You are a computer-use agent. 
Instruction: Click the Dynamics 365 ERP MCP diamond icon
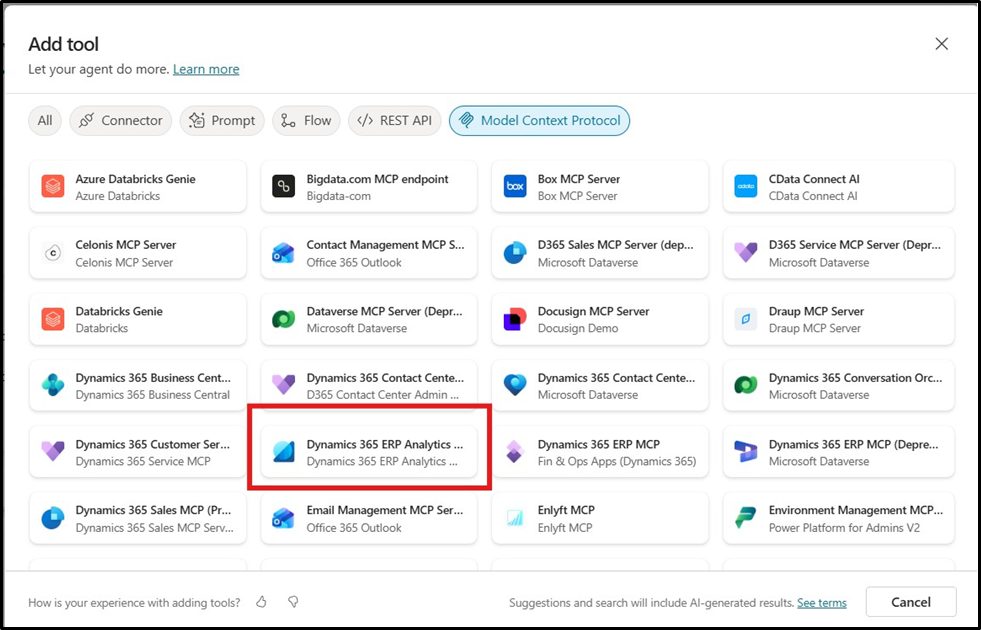[x=515, y=452]
